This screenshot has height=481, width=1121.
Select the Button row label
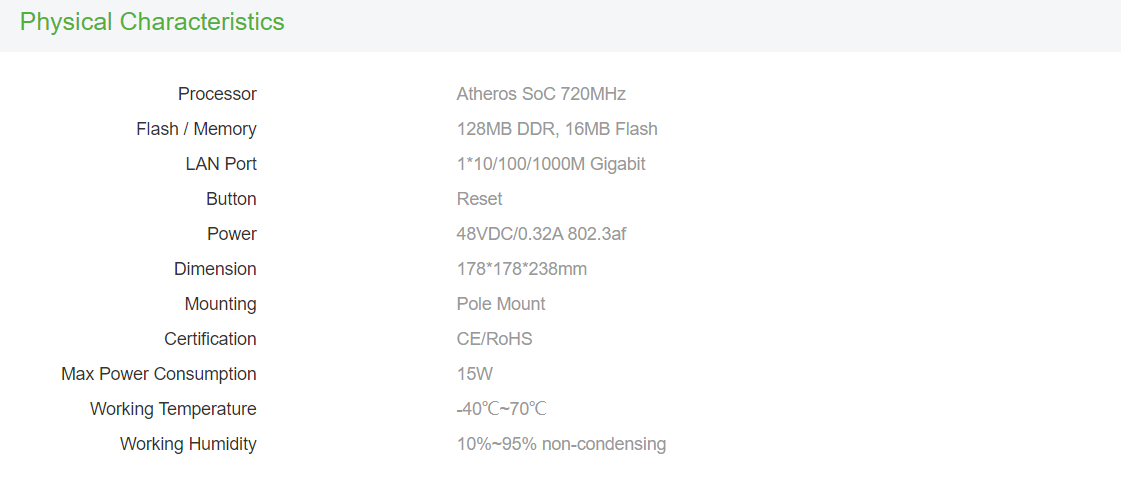[232, 199]
